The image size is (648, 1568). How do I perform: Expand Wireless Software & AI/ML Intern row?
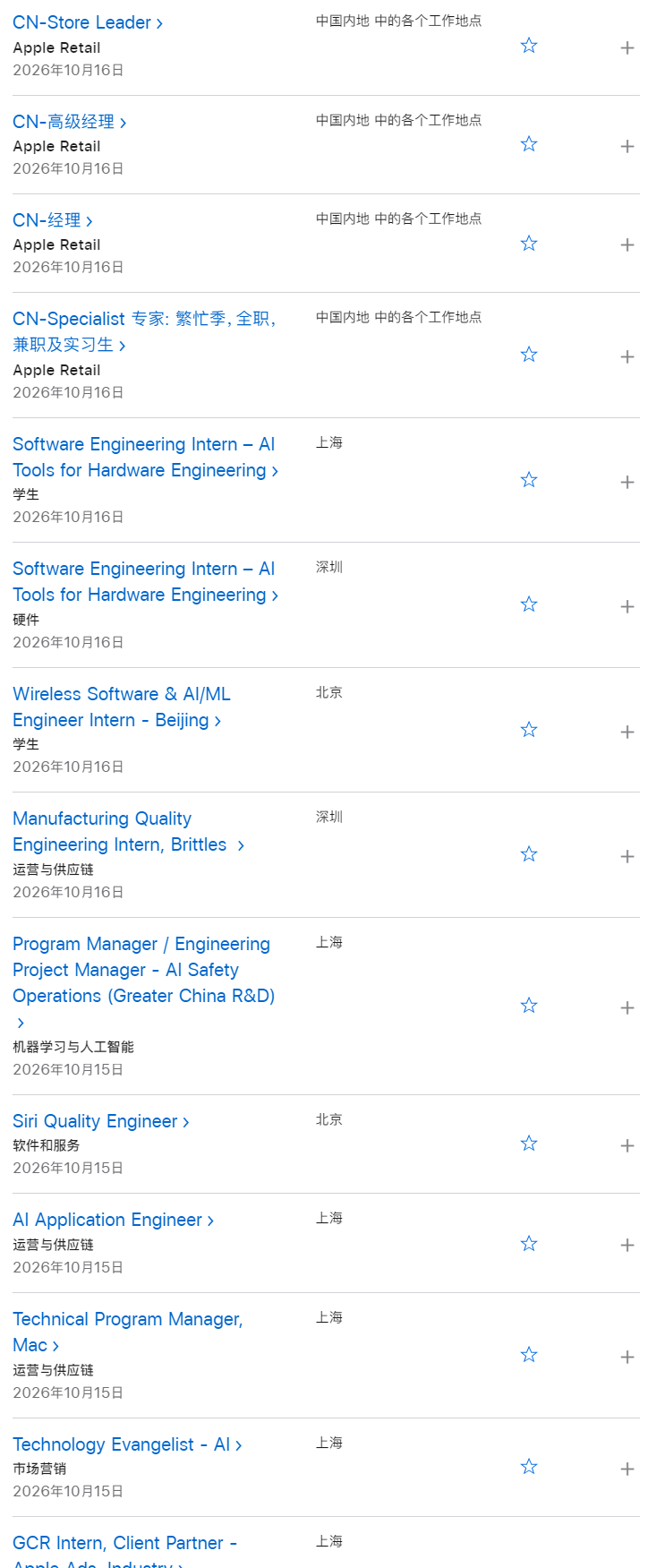627,732
